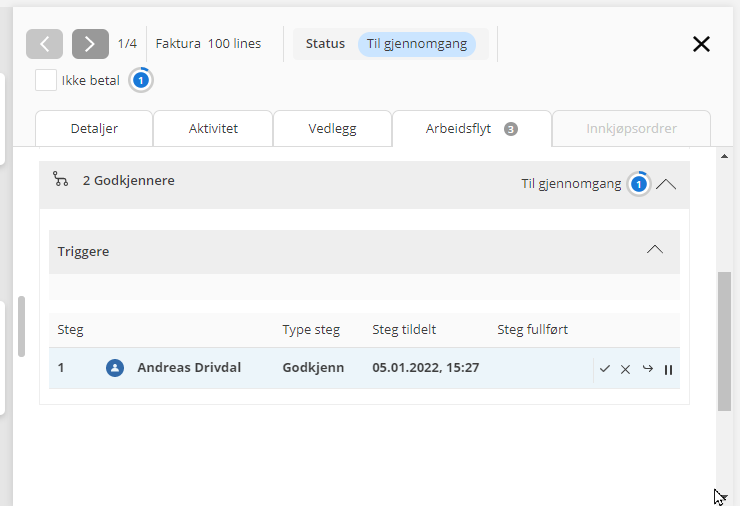
Task: Close the invoice panel
Action: coord(701,44)
